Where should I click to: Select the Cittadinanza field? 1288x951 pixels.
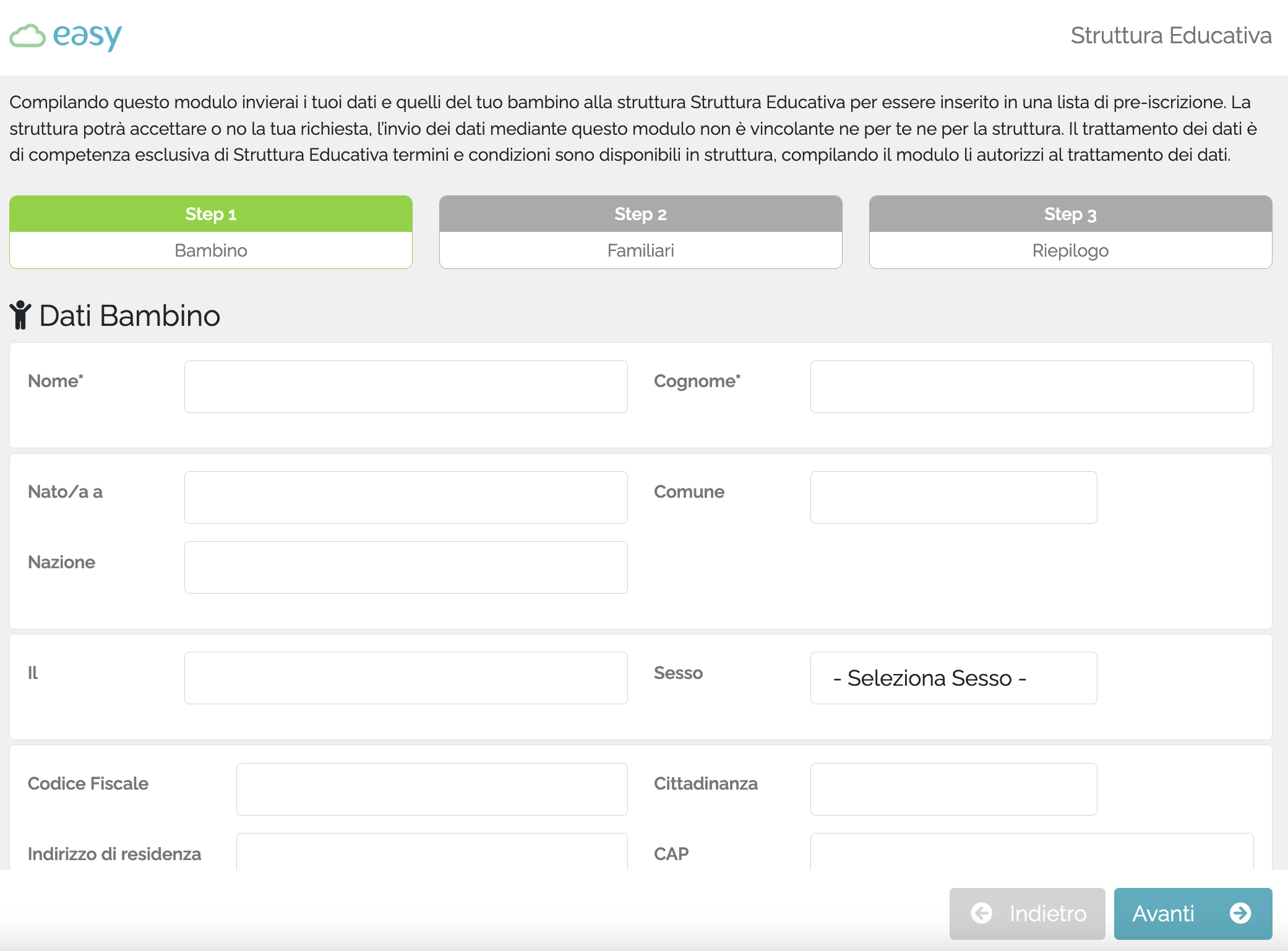tap(953, 789)
